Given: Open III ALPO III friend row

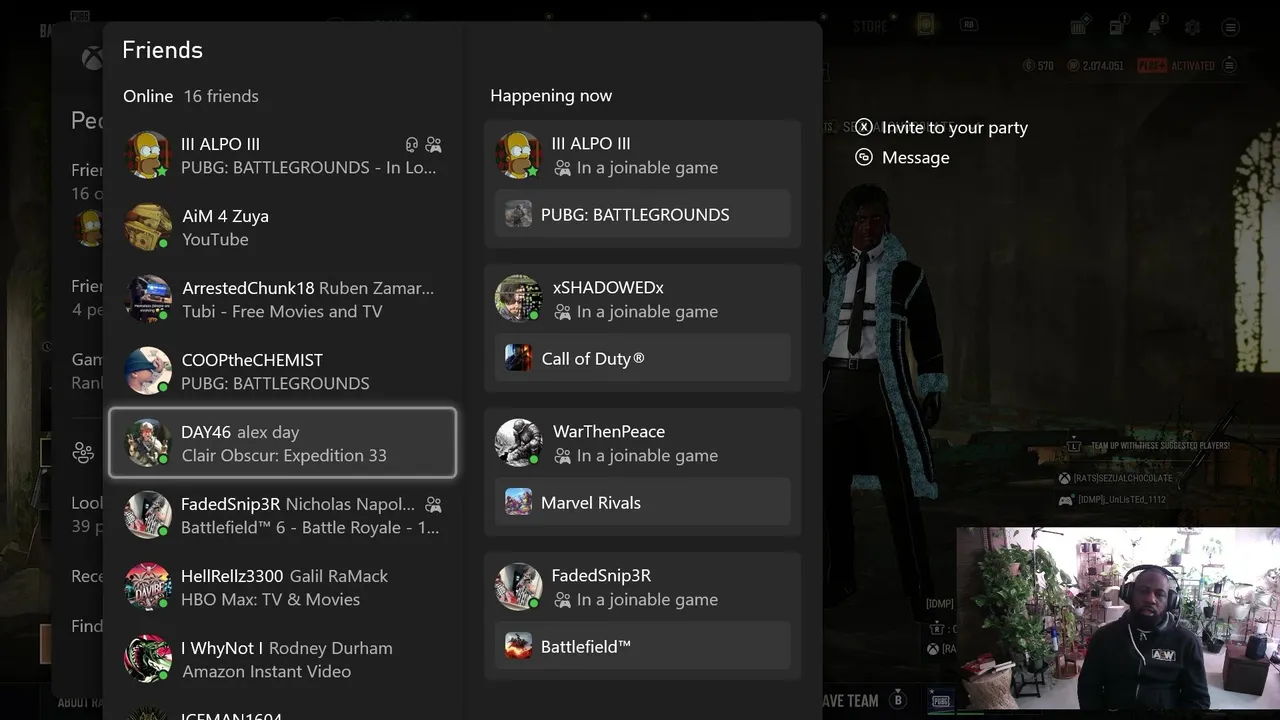Looking at the screenshot, I should pyautogui.click(x=282, y=155).
